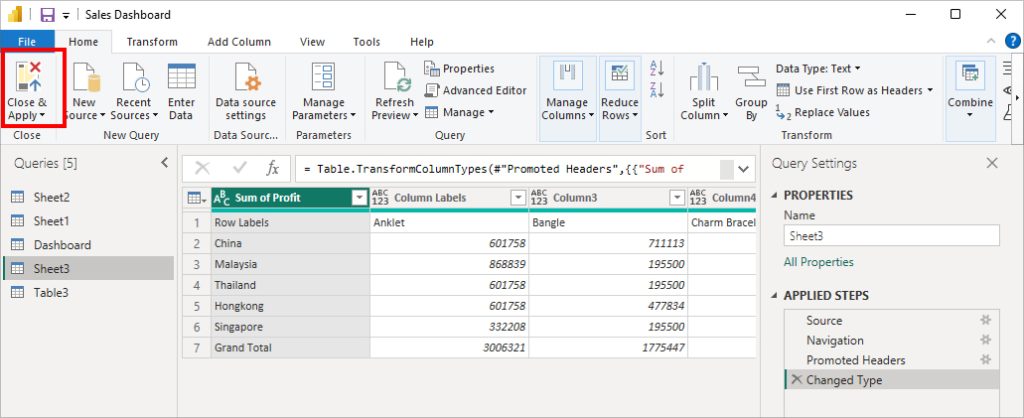Open Quick Access Toolbar customize dropdown
1024x418 pixels.
click(66, 15)
